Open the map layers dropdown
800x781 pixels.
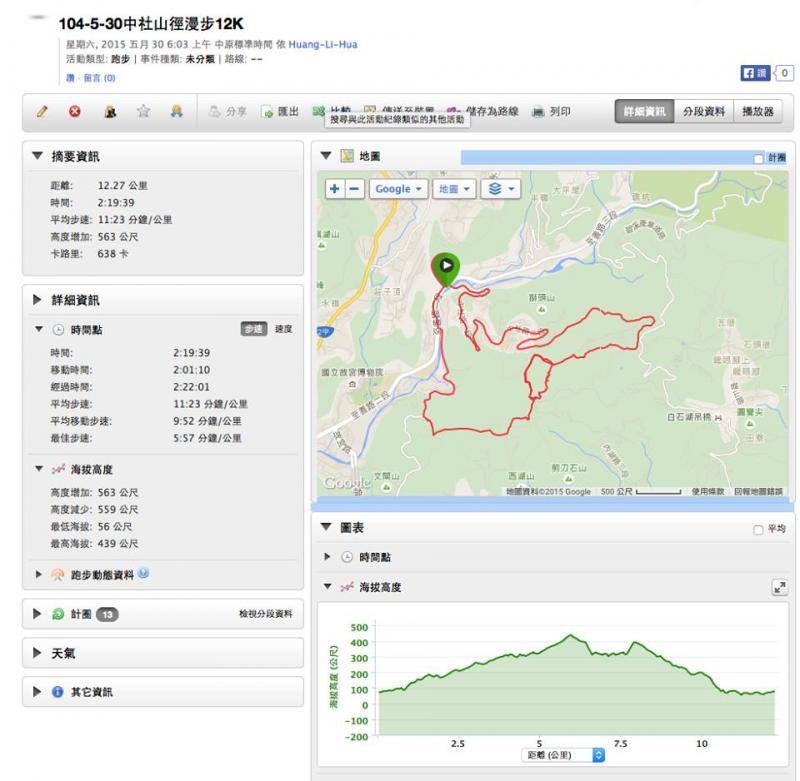coord(501,189)
